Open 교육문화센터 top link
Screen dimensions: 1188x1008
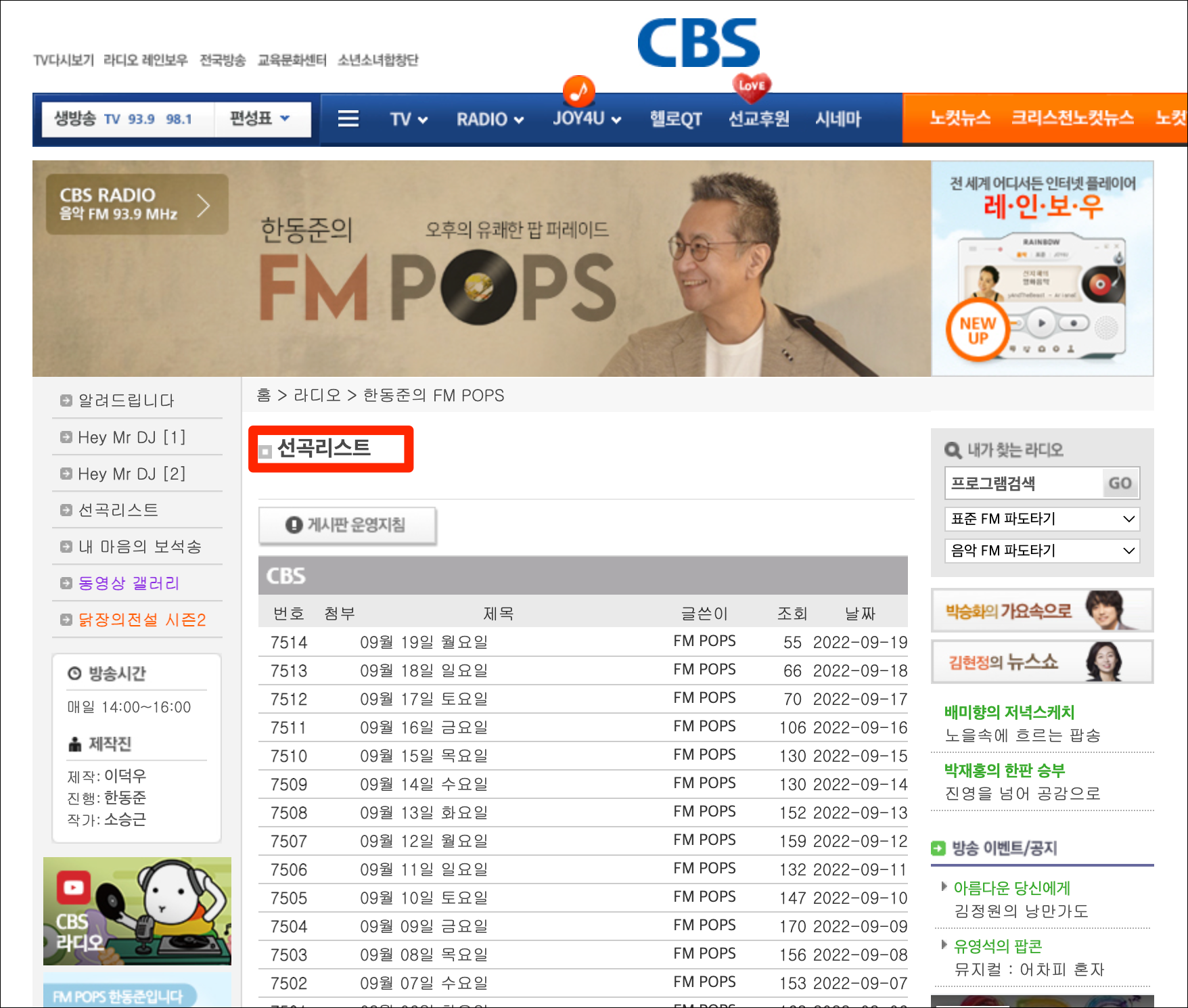click(292, 60)
